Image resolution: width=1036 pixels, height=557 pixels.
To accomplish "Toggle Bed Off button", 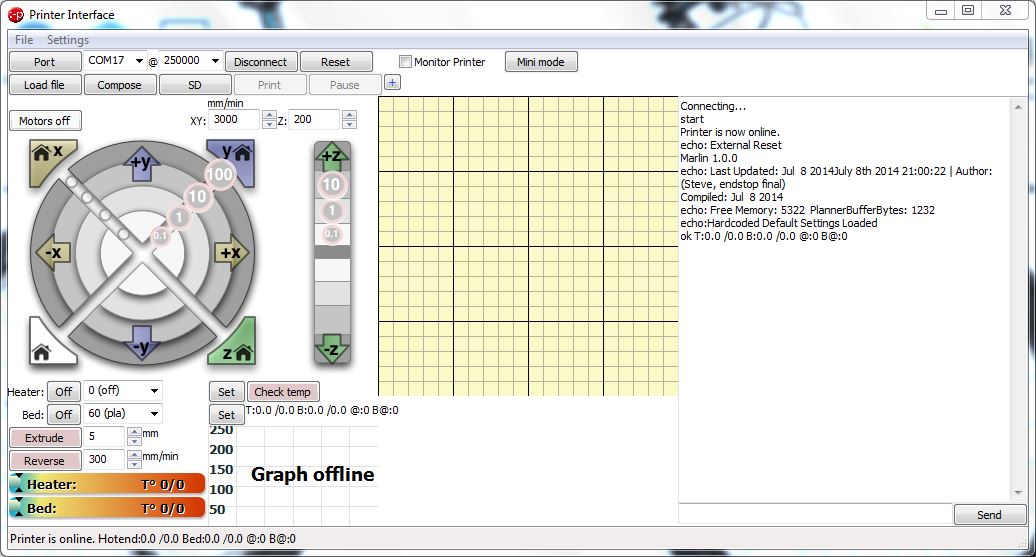I will click(x=63, y=415).
